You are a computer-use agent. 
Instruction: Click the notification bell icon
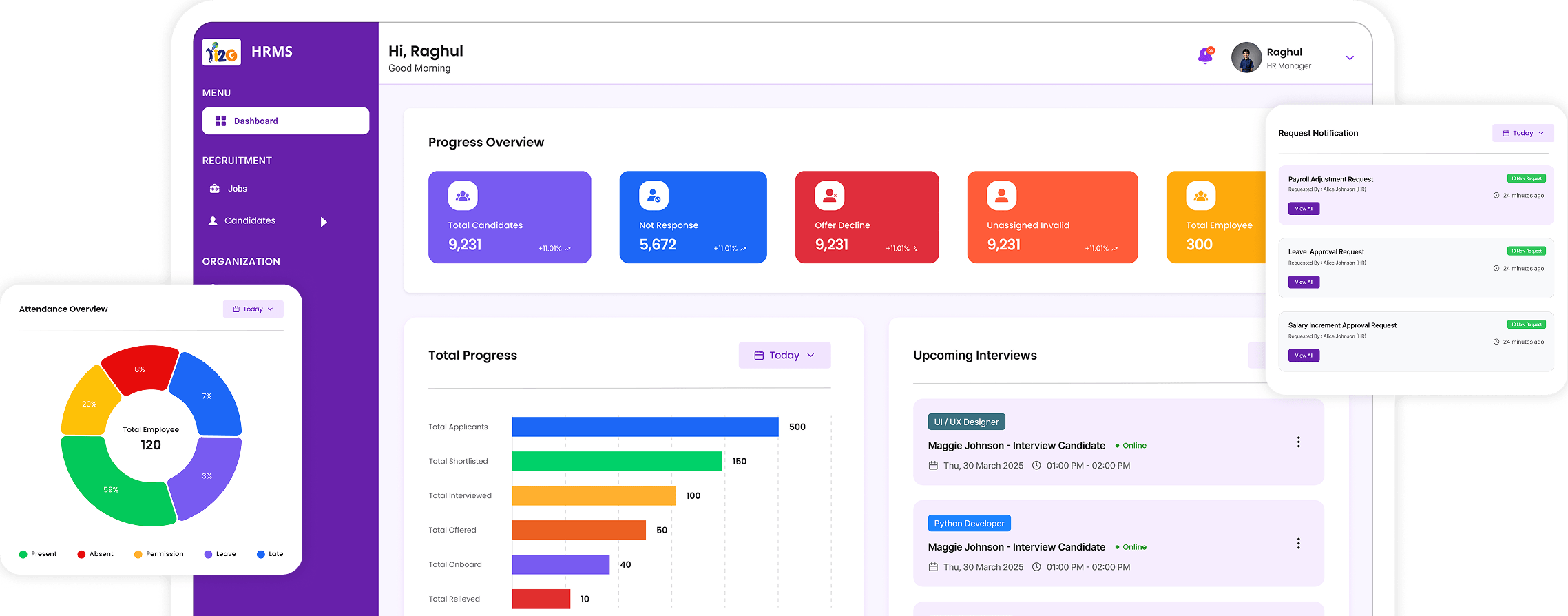[1205, 56]
